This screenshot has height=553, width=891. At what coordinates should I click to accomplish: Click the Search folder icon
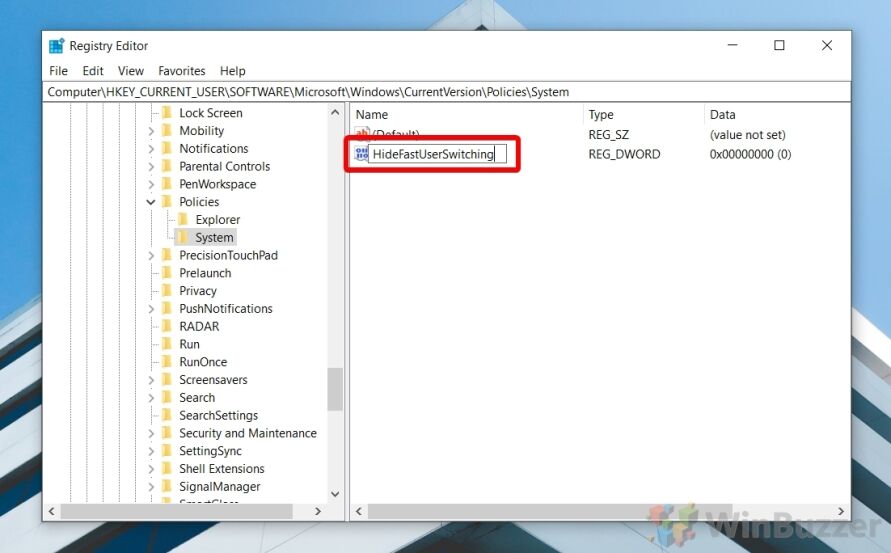point(167,397)
